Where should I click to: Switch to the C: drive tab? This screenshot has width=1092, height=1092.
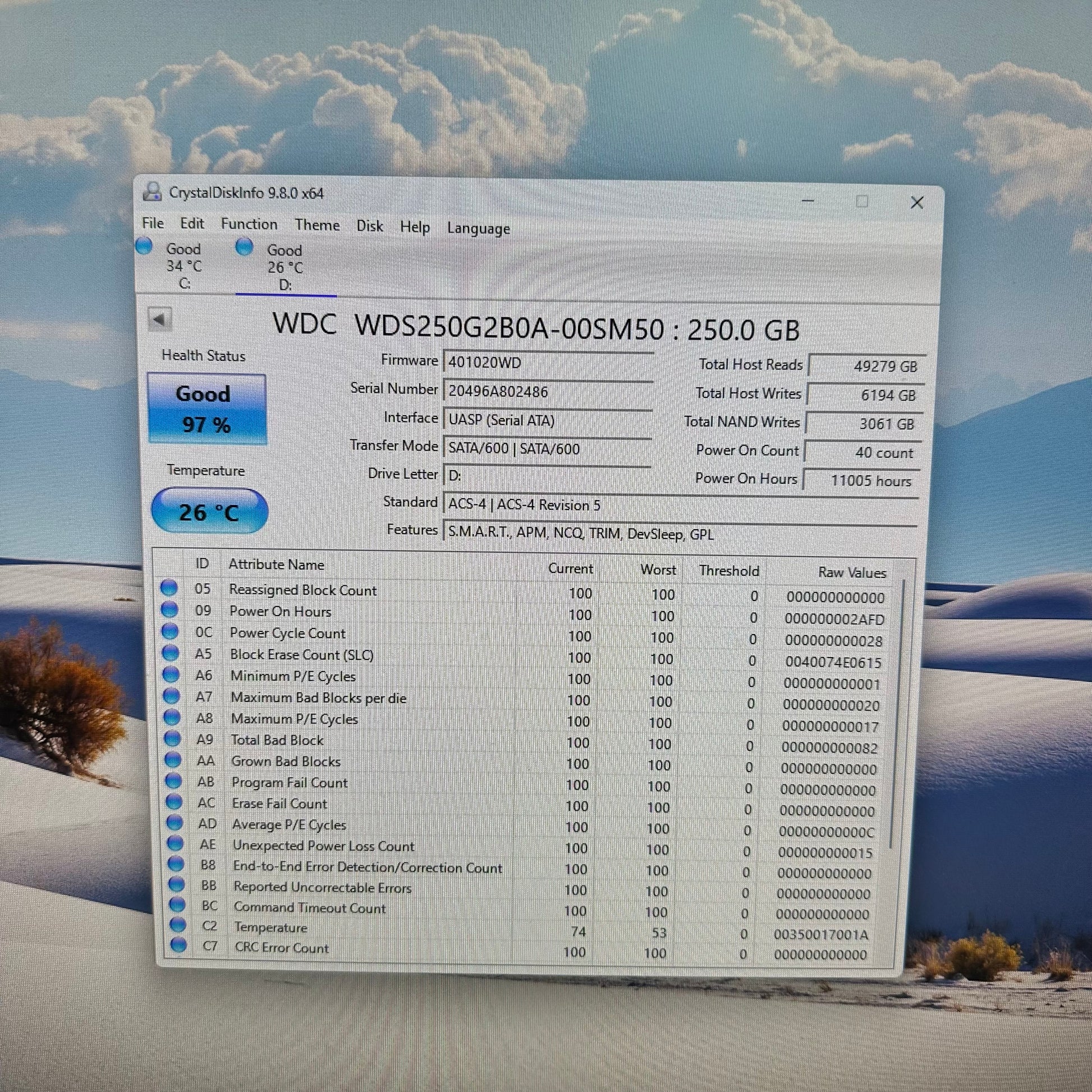click(183, 265)
